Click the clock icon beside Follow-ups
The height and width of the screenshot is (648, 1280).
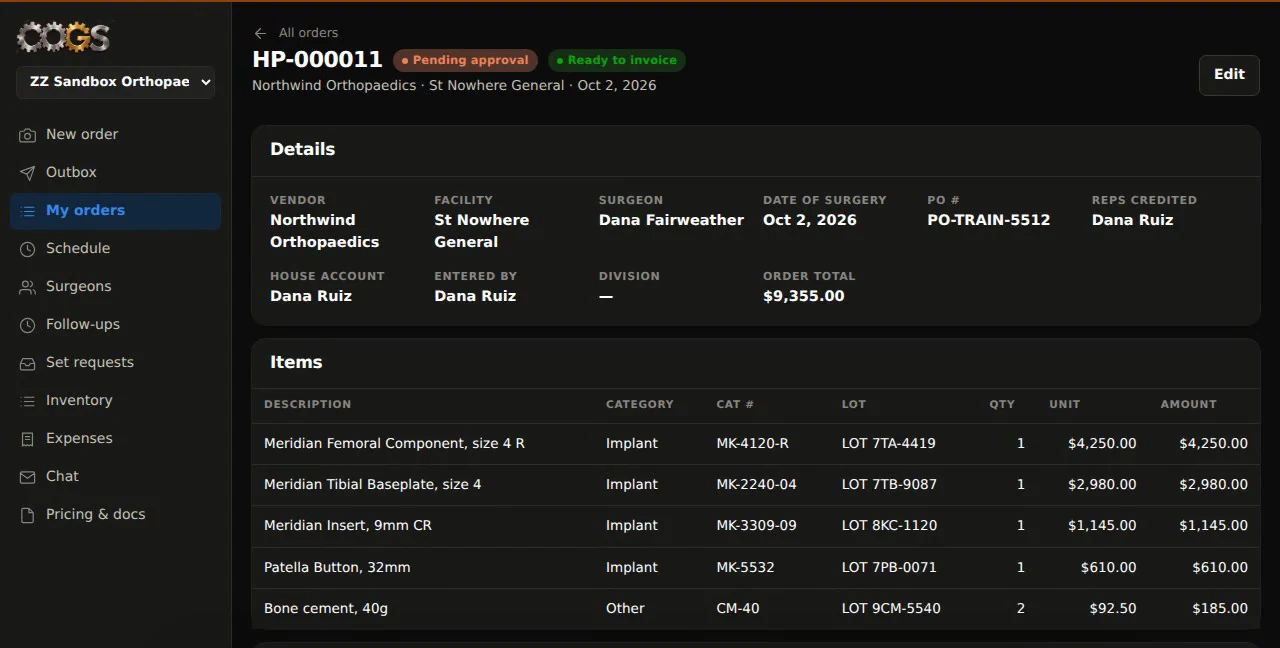point(27,325)
